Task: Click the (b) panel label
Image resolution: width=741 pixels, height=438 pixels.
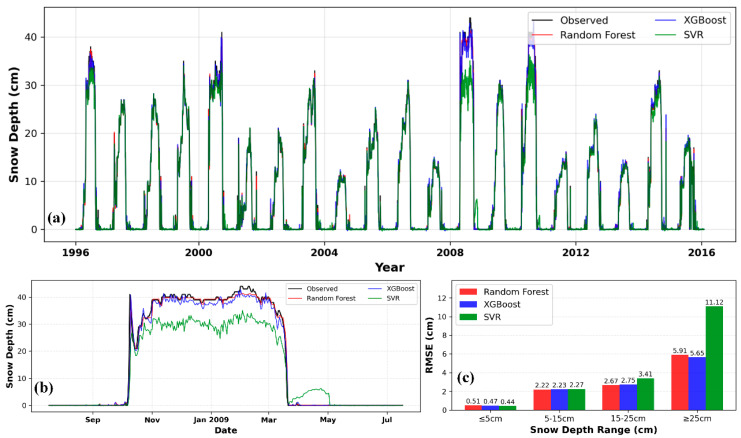Action: 43,387
